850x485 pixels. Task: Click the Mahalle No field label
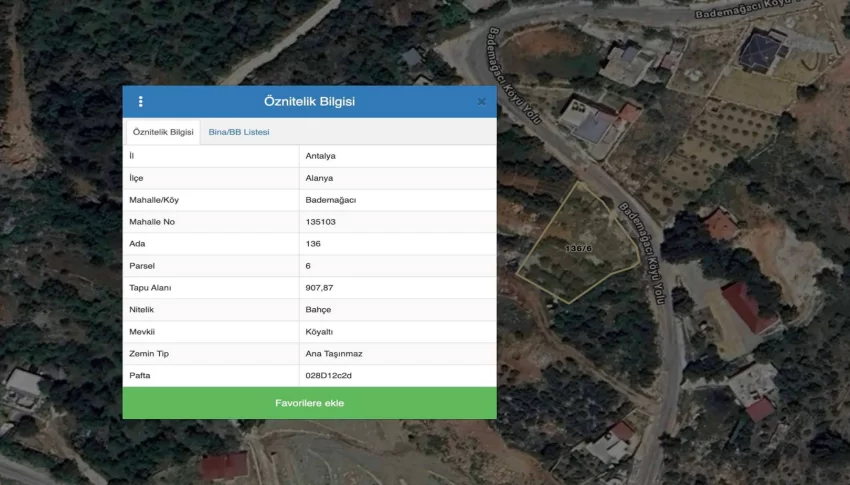(x=152, y=222)
